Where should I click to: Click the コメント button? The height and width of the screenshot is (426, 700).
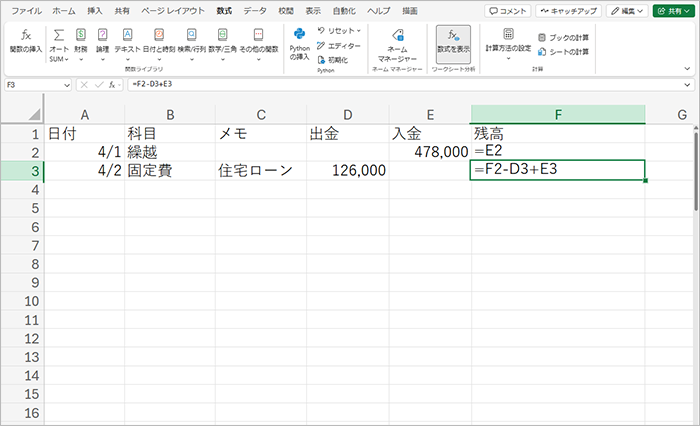click(x=507, y=11)
